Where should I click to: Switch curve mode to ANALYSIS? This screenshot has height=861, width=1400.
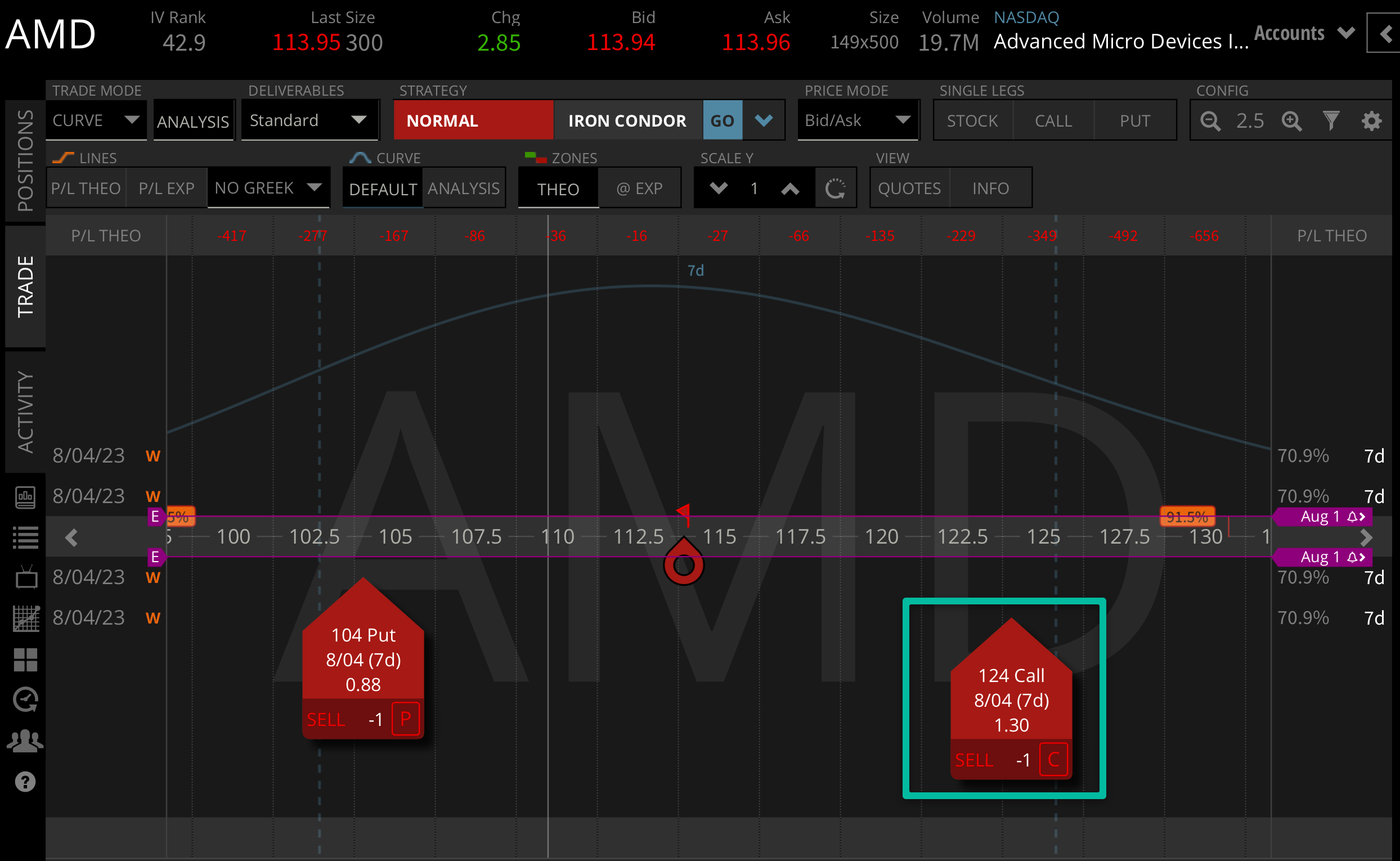pos(464,188)
